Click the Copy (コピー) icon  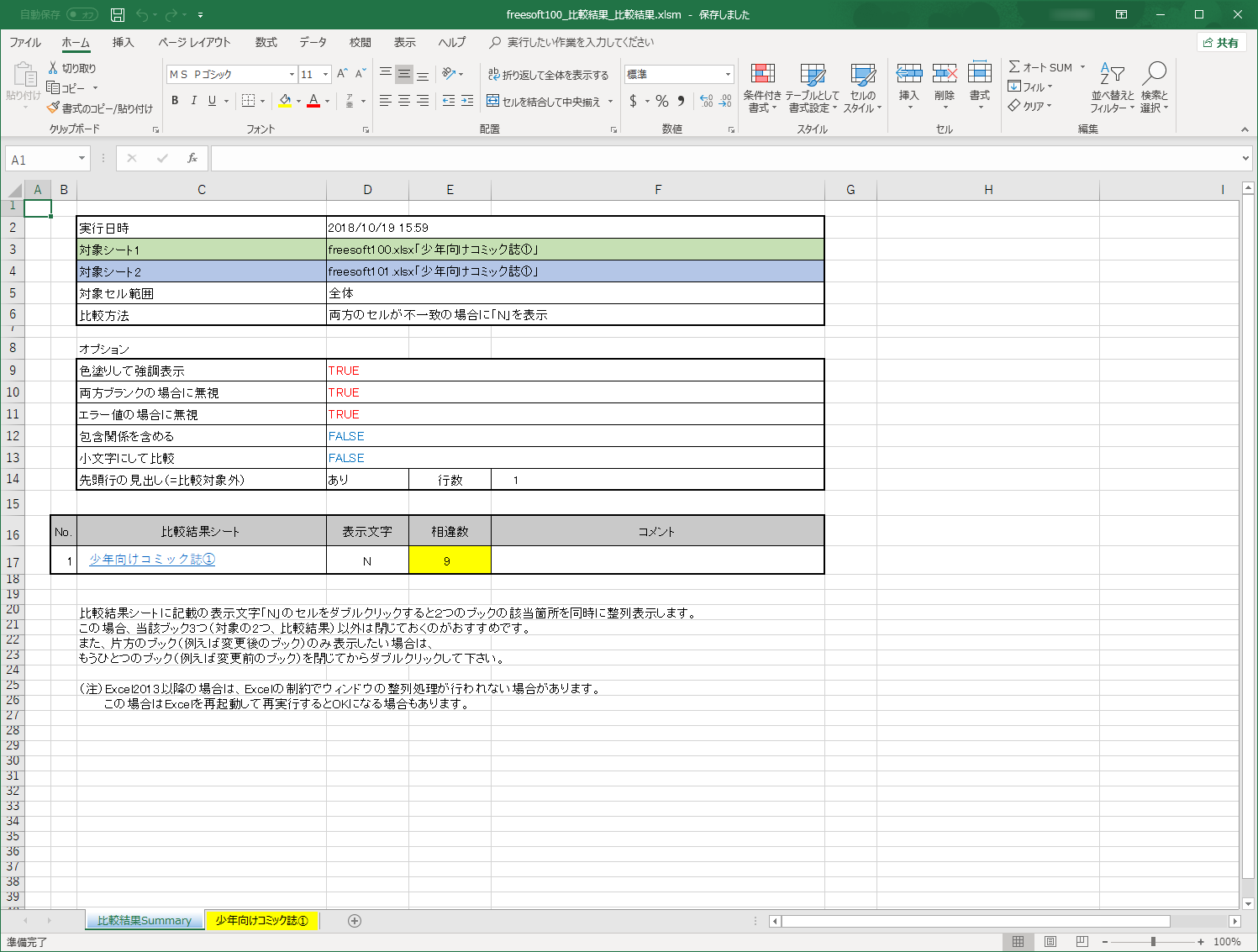pos(53,87)
